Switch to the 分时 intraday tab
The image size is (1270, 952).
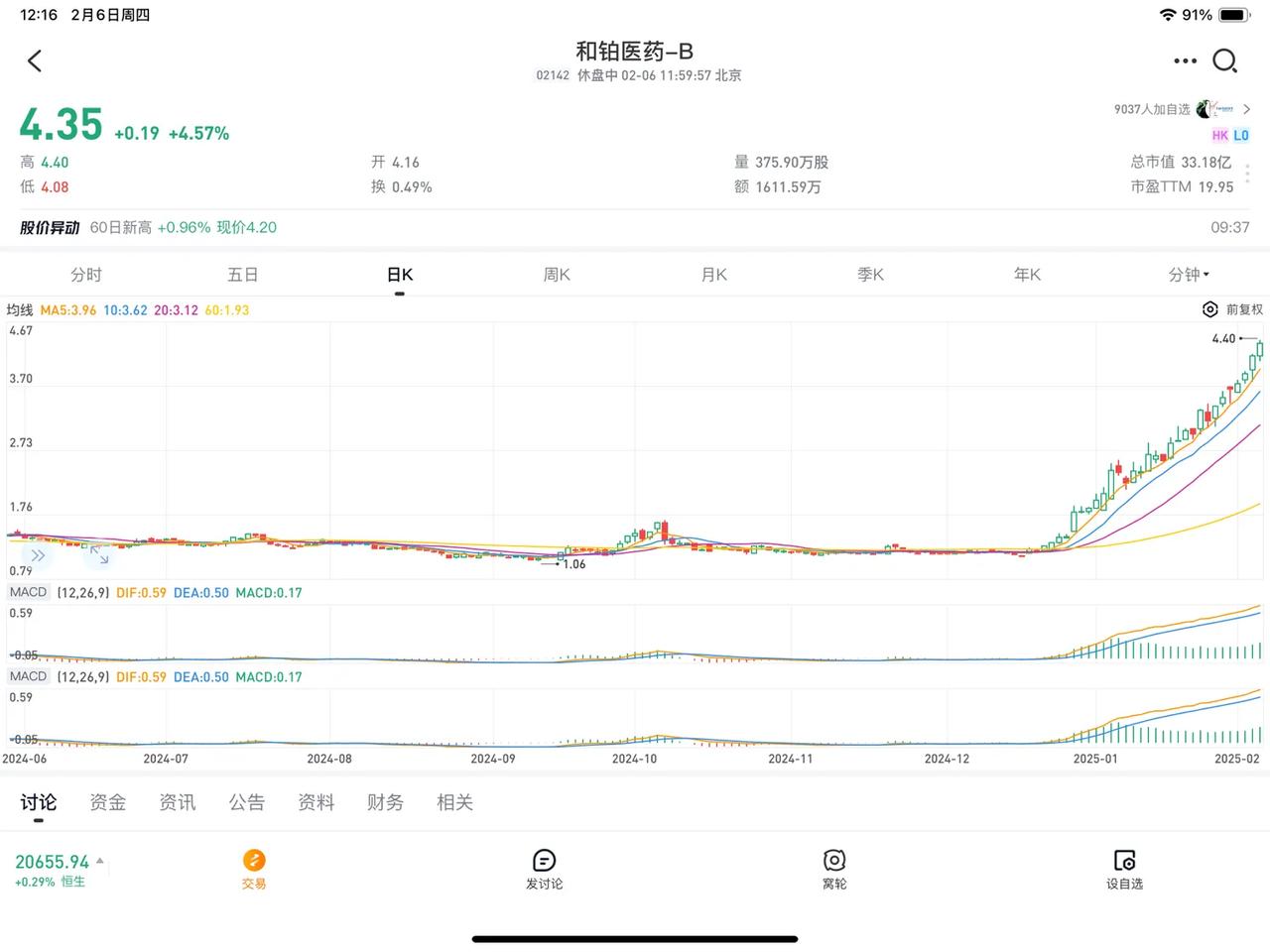pos(86,275)
